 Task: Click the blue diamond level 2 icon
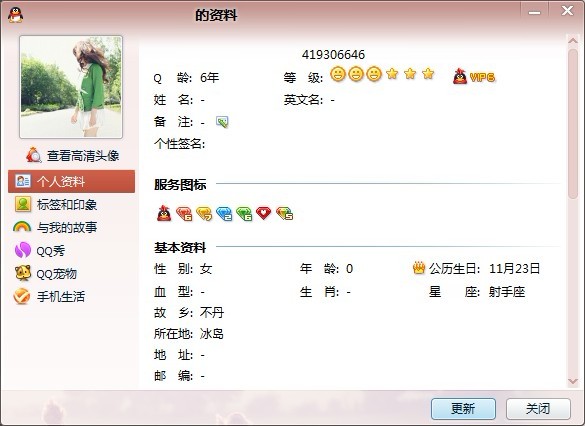click(224, 213)
